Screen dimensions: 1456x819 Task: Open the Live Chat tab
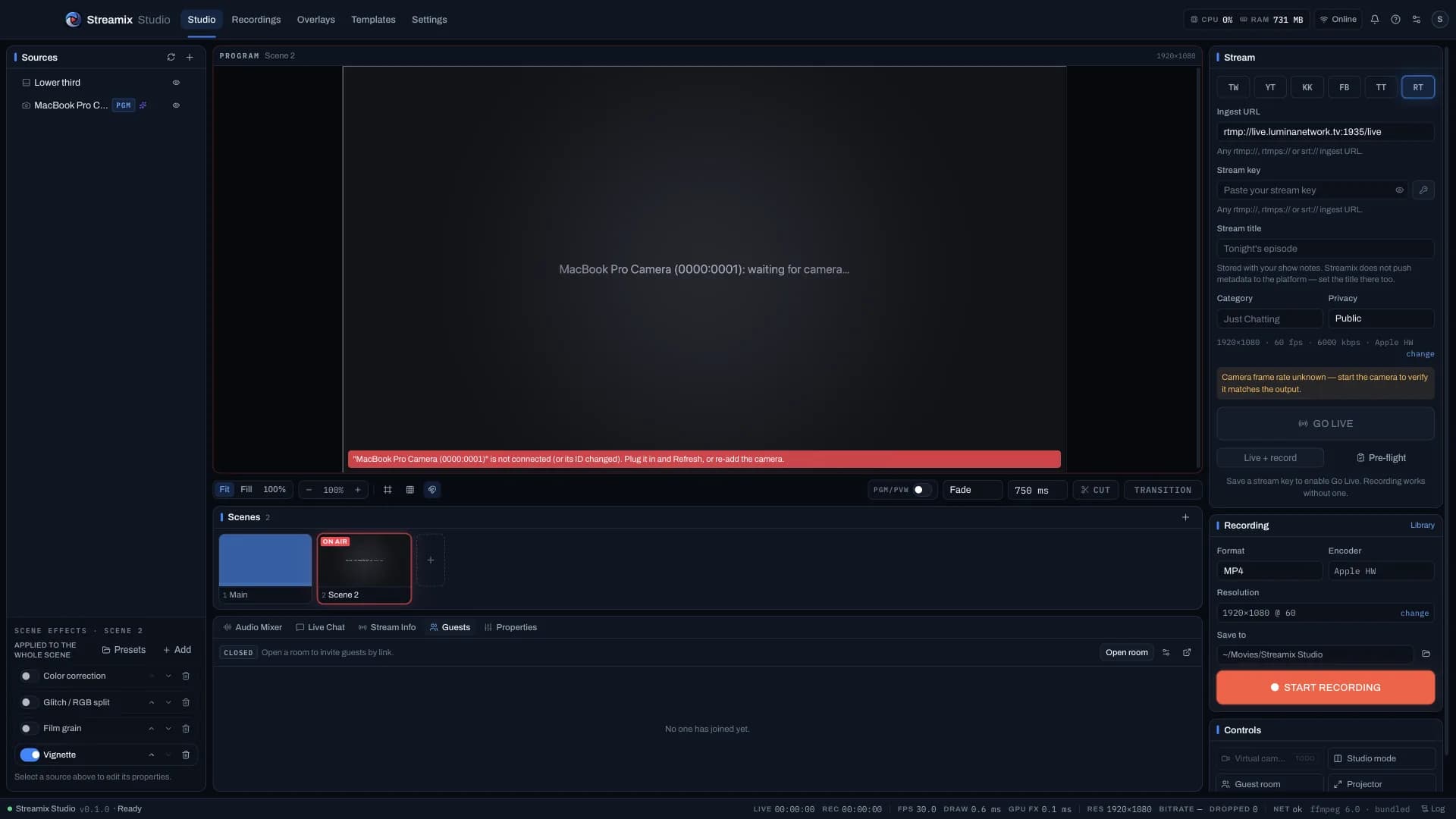point(320,628)
